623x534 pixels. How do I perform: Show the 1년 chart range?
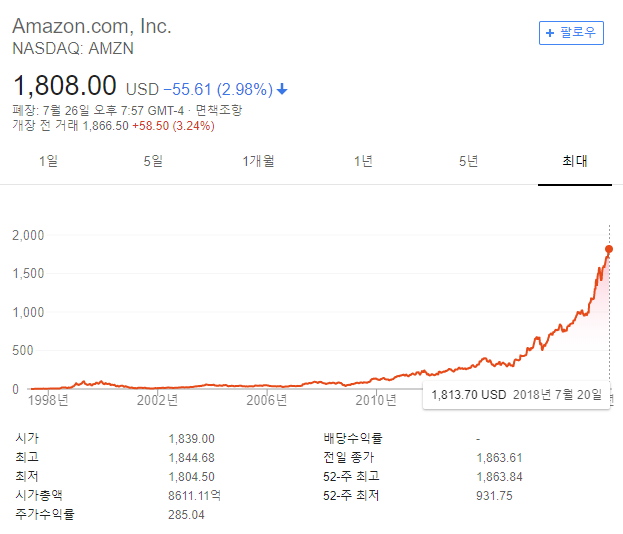[364, 161]
